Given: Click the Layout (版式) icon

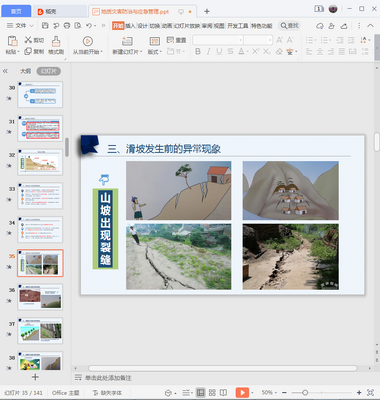Looking at the screenshot, I should pos(154,41).
